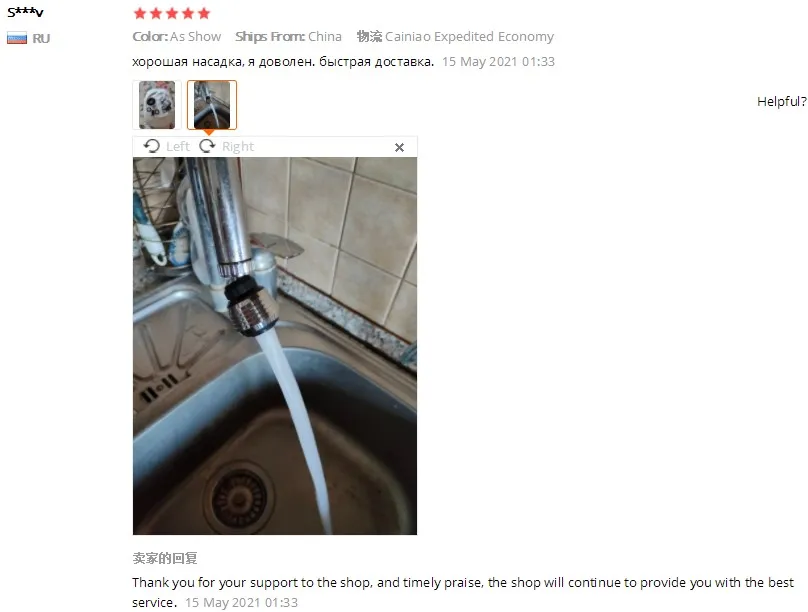Click the Russian flag icon
This screenshot has height=612, width=808.
pos(16,39)
